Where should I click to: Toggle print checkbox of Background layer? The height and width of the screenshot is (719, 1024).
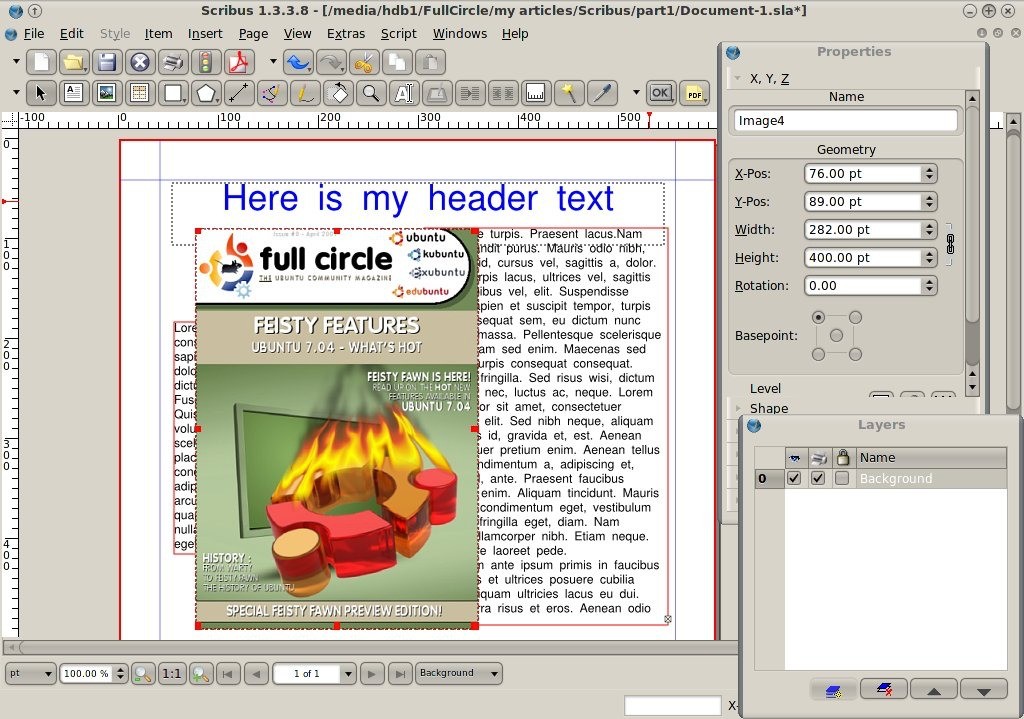tap(818, 478)
